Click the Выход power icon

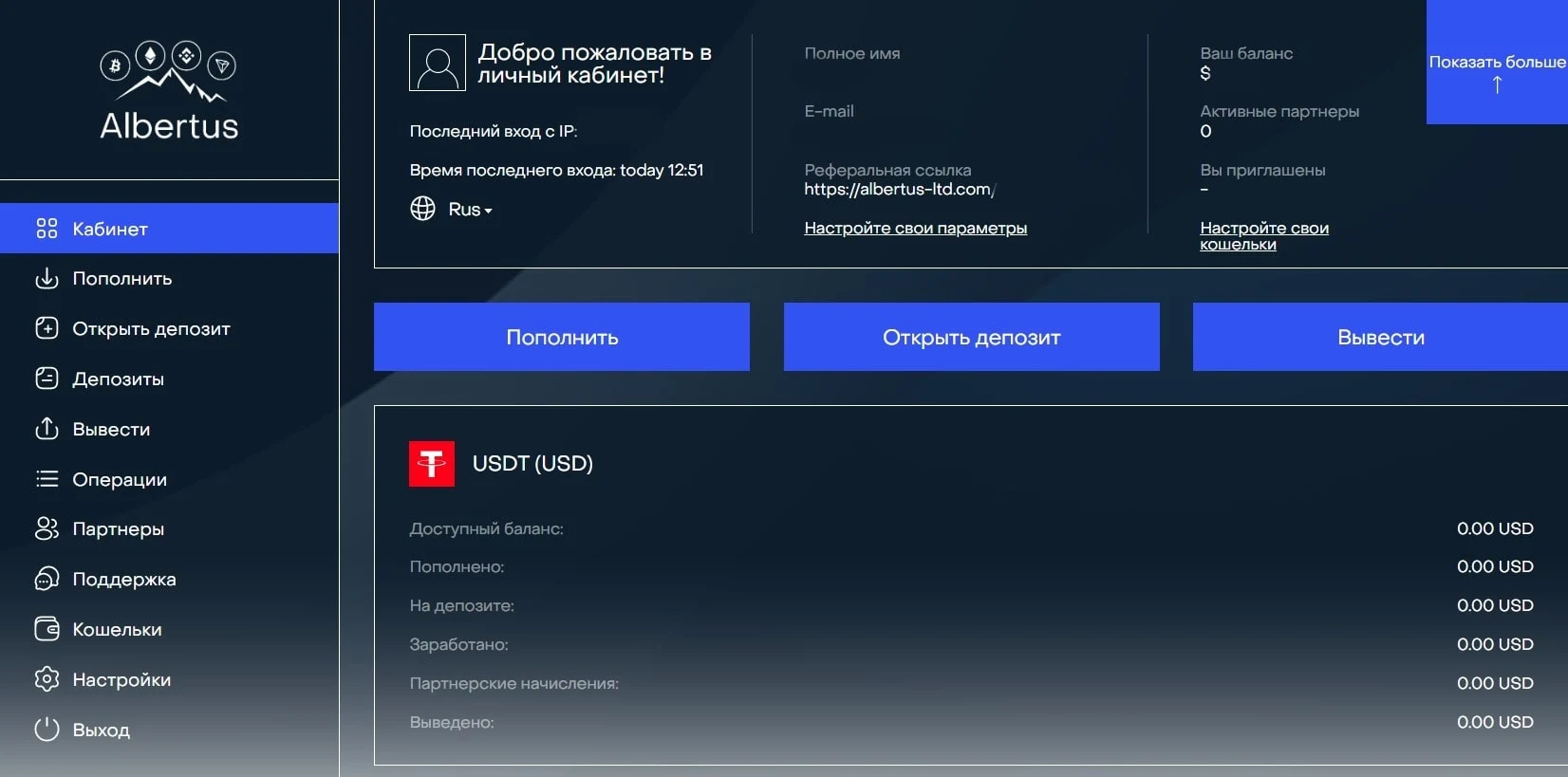click(x=47, y=730)
